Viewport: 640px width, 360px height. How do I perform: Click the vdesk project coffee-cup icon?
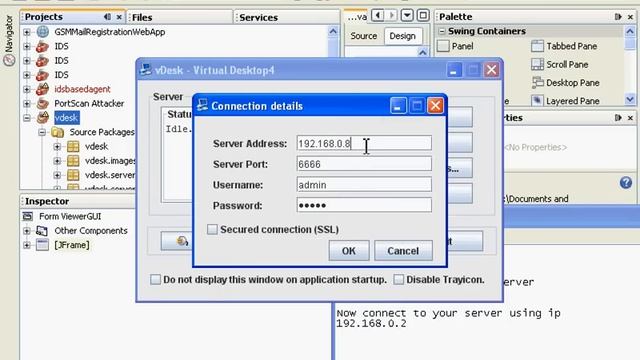click(42, 118)
